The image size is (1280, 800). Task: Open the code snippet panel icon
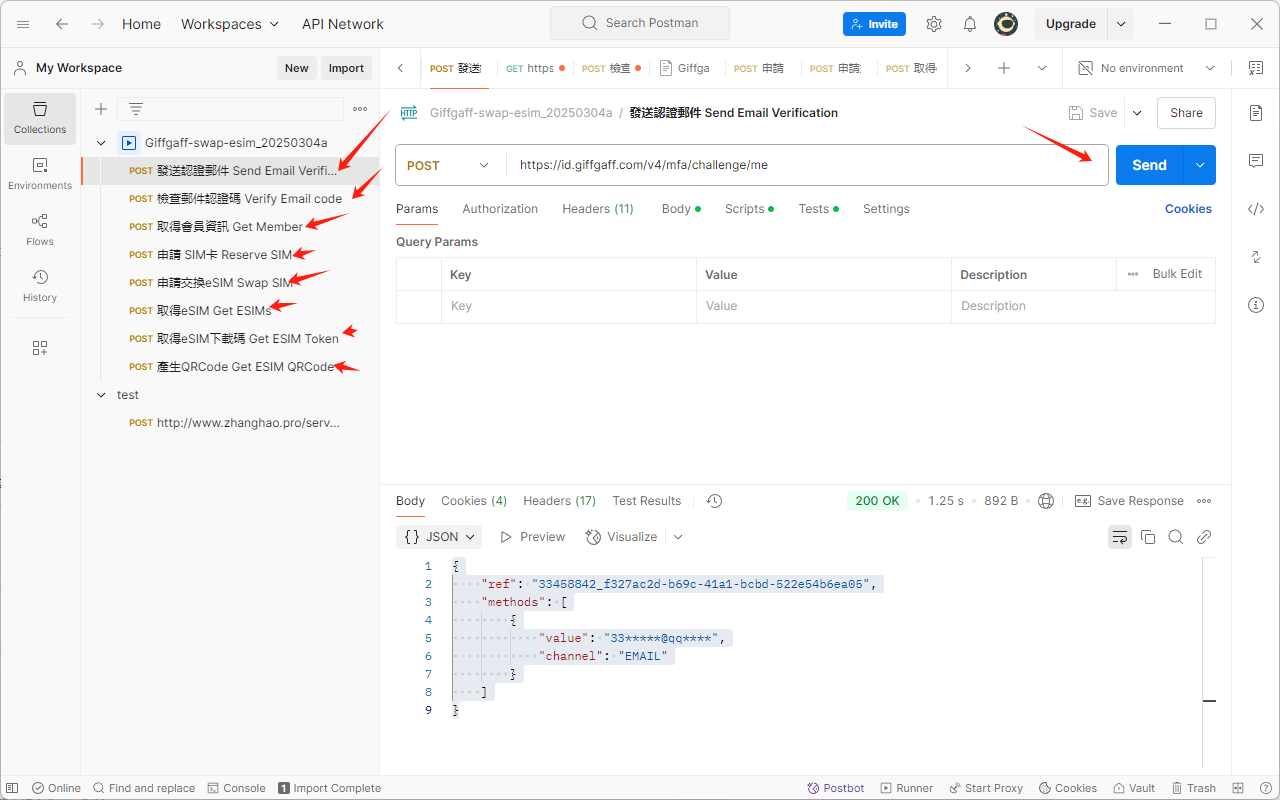pos(1256,209)
